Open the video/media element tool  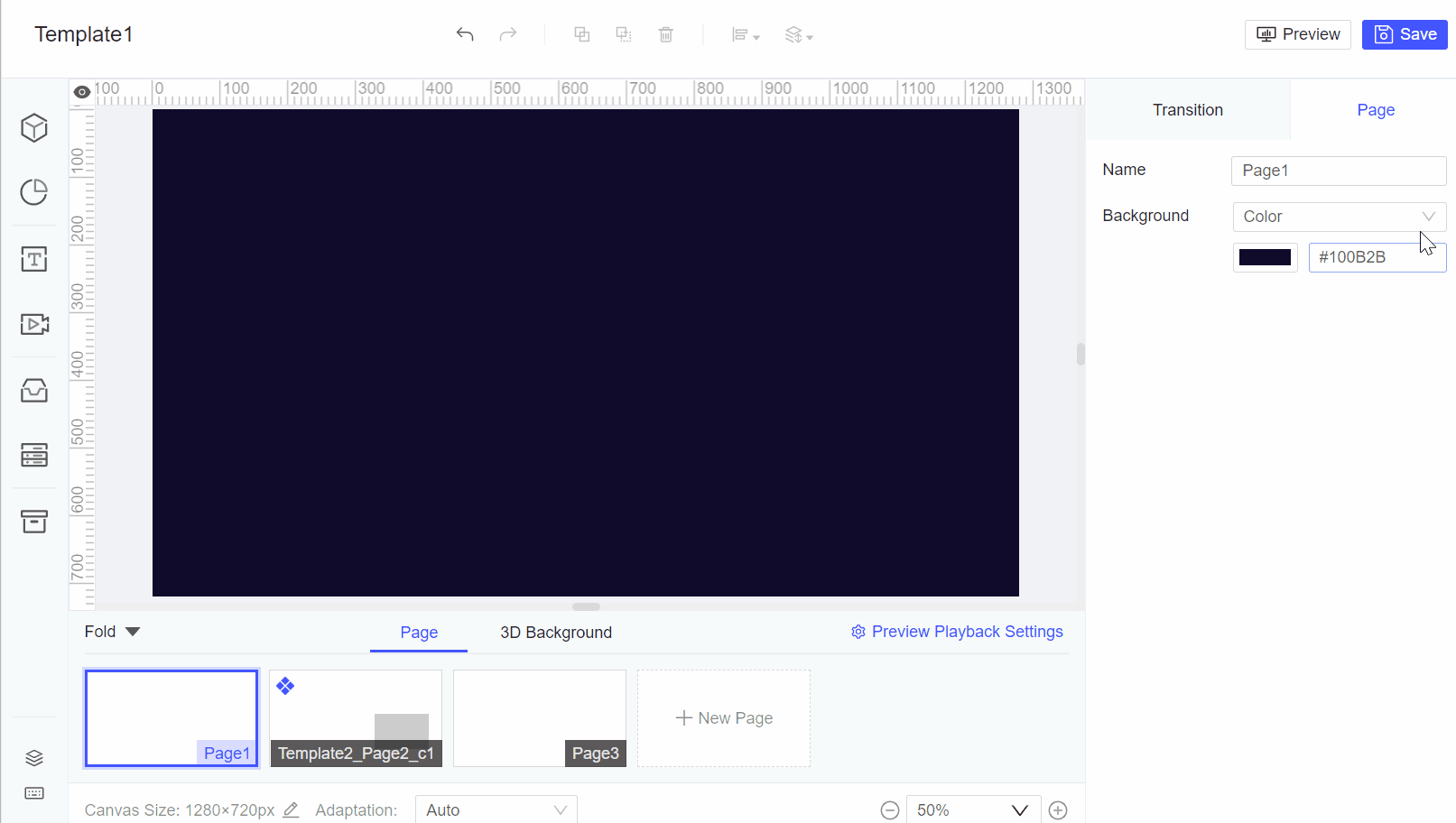pyautogui.click(x=33, y=324)
